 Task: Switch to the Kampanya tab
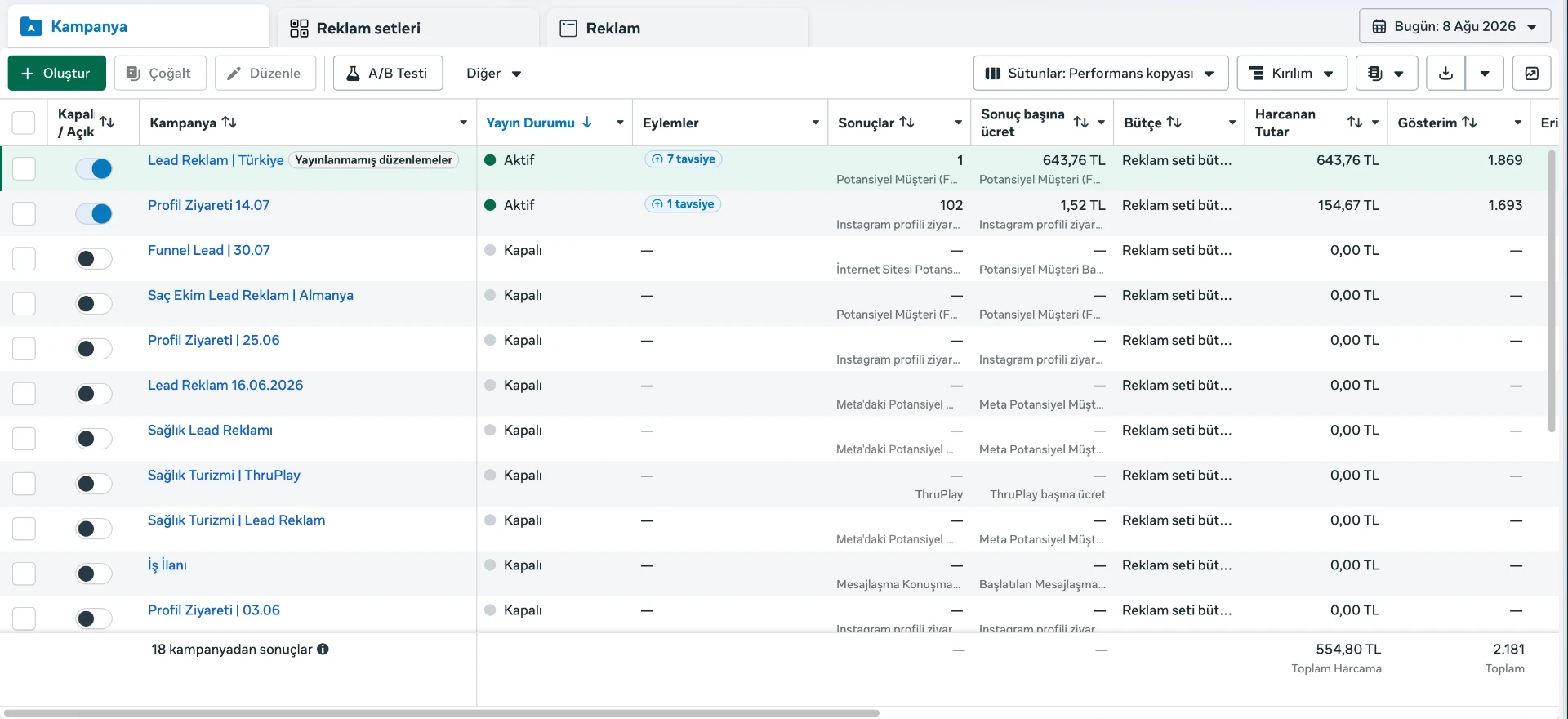(x=139, y=27)
